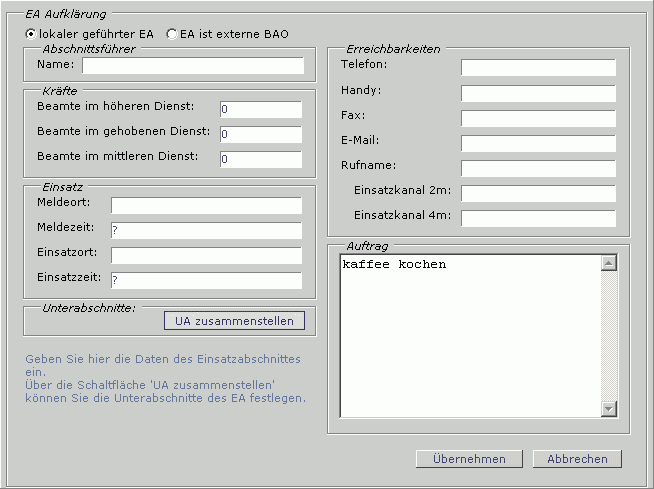The image size is (654, 489).
Task: Select the 'Beamte im mittleren Dienst' field
Action: 260,159
